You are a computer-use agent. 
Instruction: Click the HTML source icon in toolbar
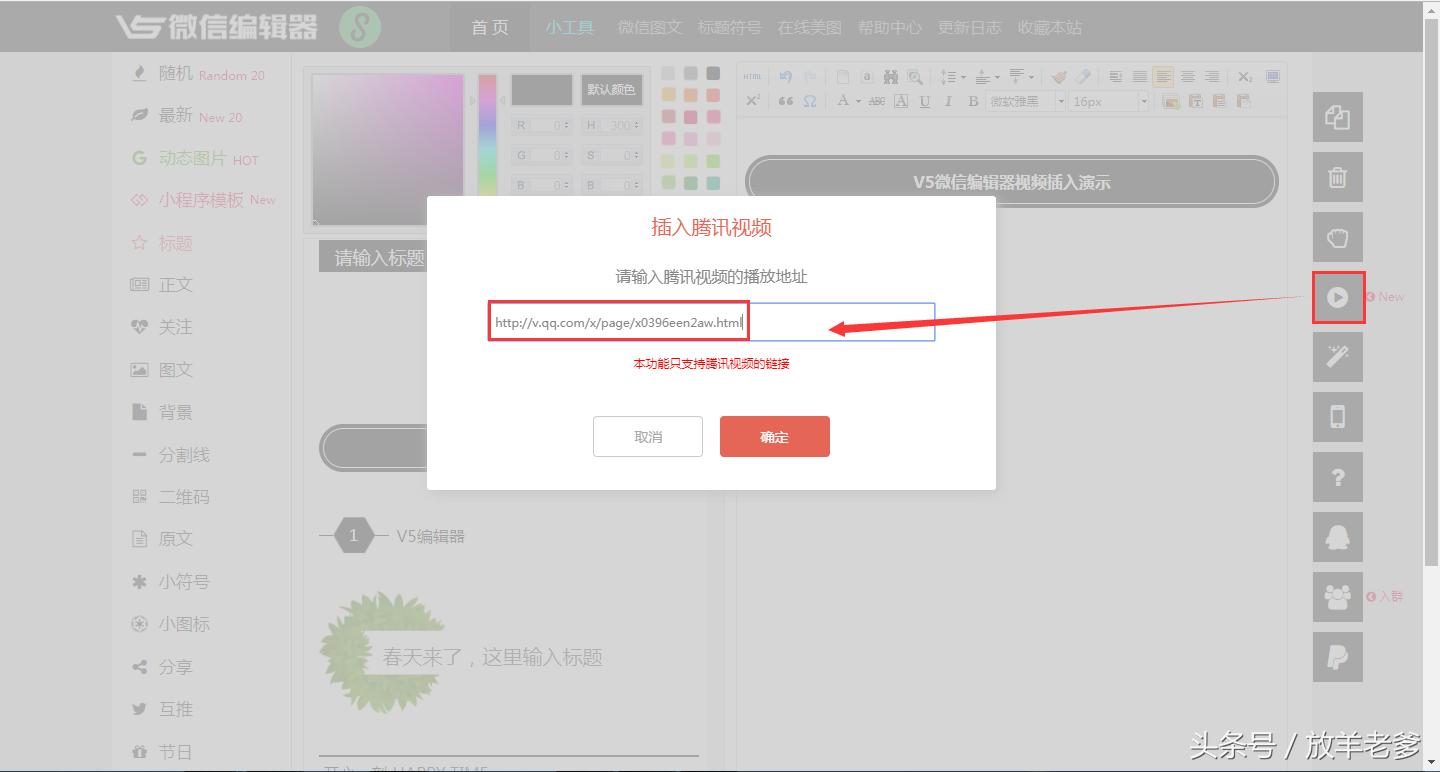(x=753, y=77)
